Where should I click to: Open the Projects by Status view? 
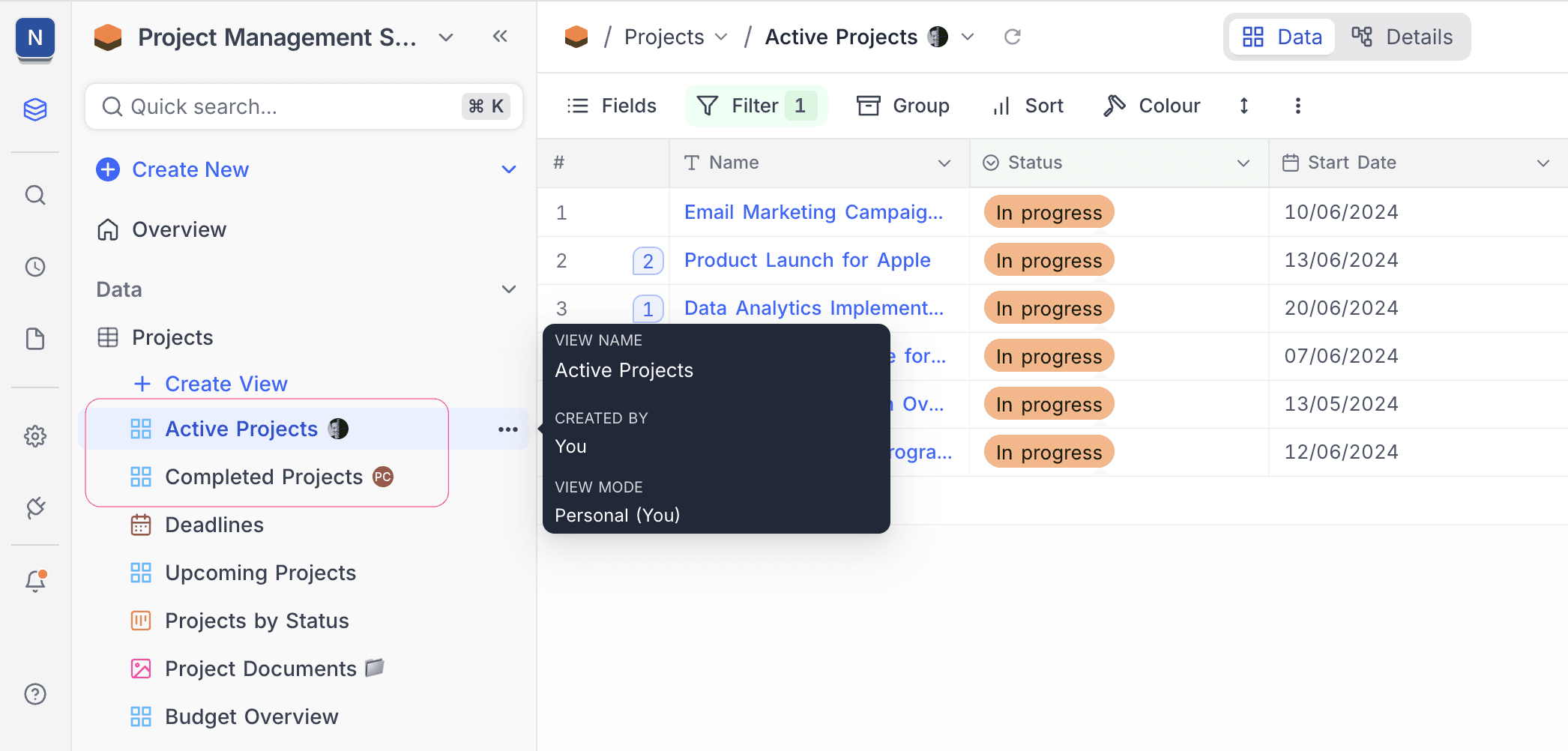pyautogui.click(x=256, y=621)
